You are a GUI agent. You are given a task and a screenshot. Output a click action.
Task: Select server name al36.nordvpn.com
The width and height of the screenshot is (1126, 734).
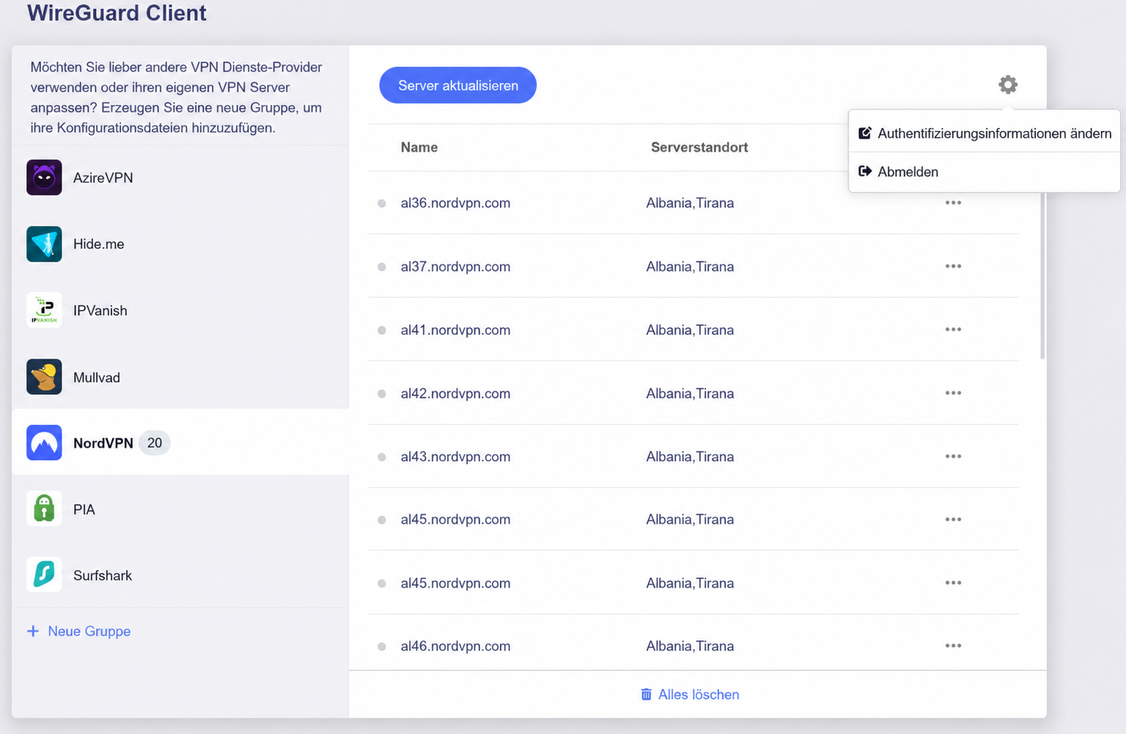[x=455, y=203]
